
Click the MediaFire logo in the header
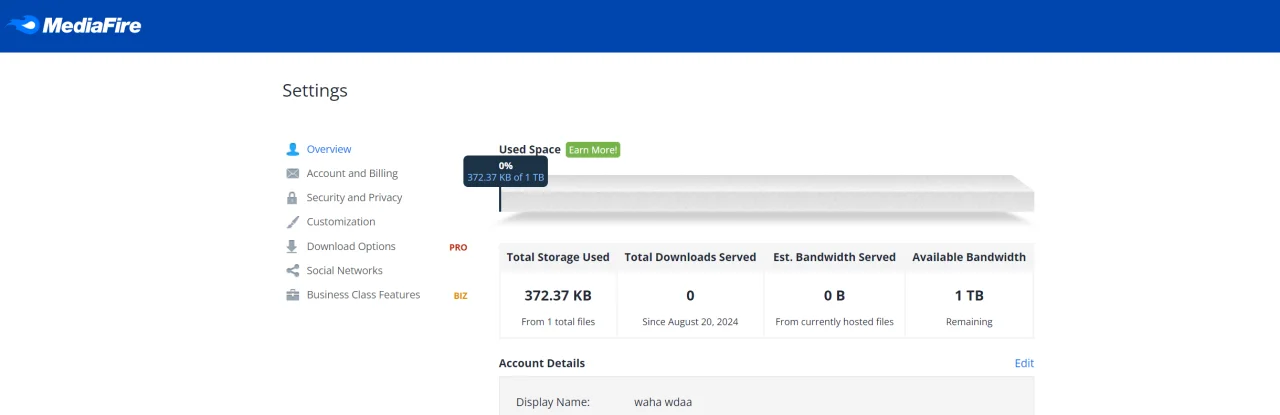tap(73, 25)
